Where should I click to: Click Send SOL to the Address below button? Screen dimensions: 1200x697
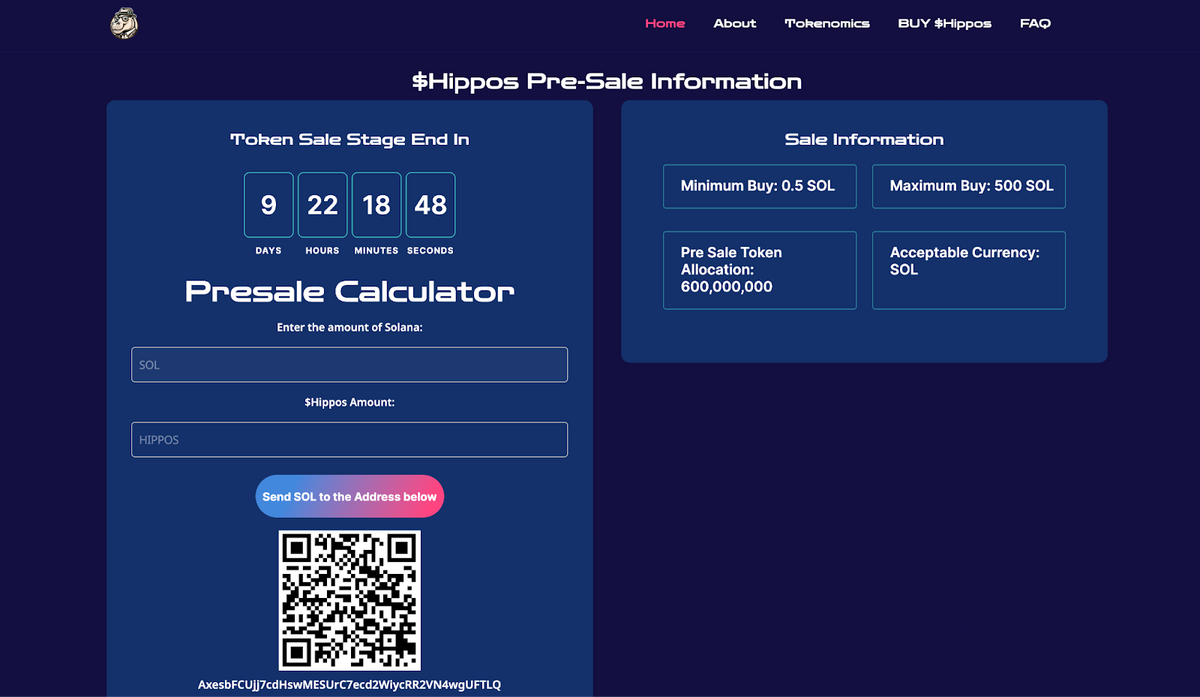pyautogui.click(x=349, y=497)
